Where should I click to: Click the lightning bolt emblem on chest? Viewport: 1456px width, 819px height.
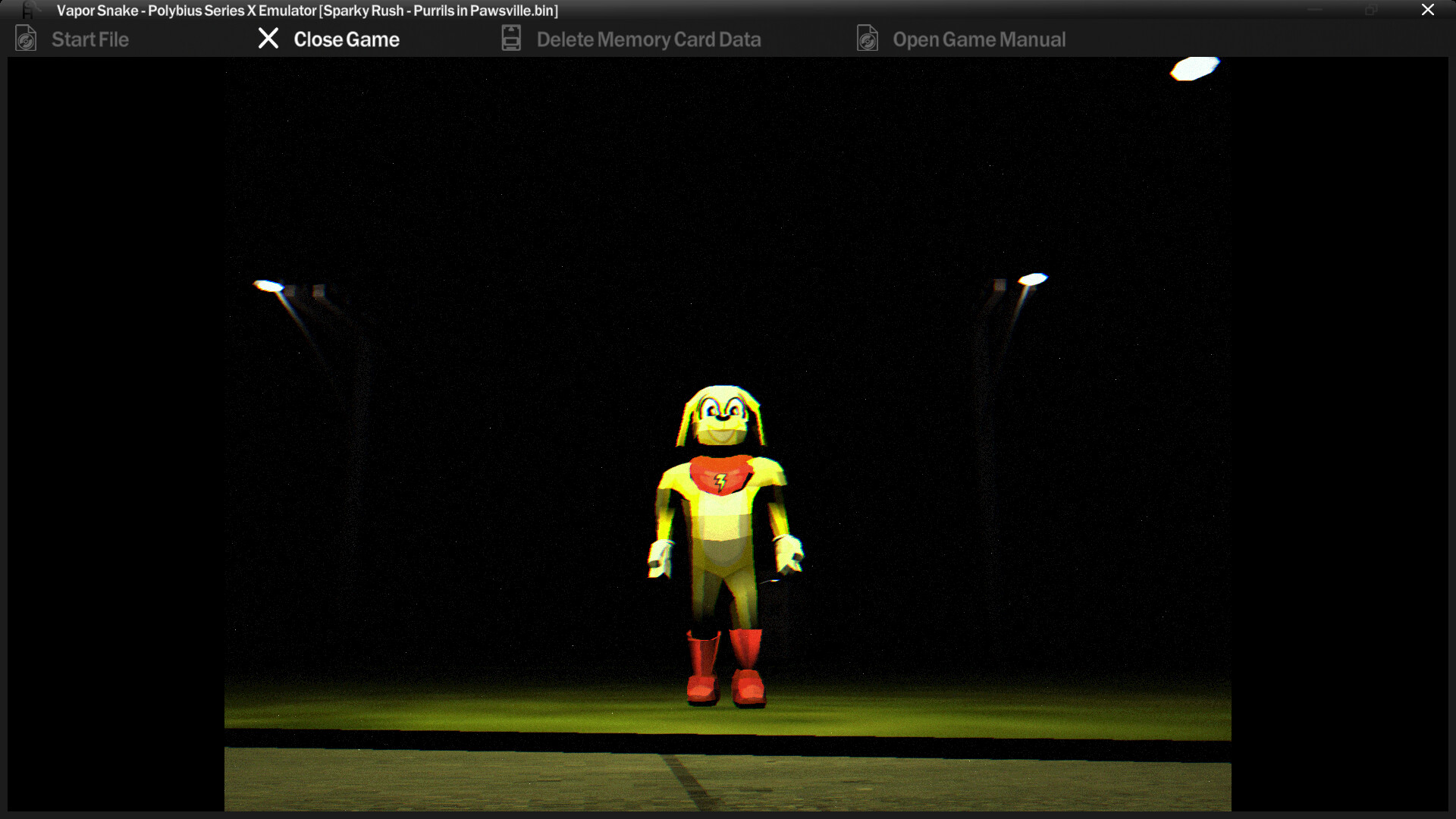(x=720, y=481)
